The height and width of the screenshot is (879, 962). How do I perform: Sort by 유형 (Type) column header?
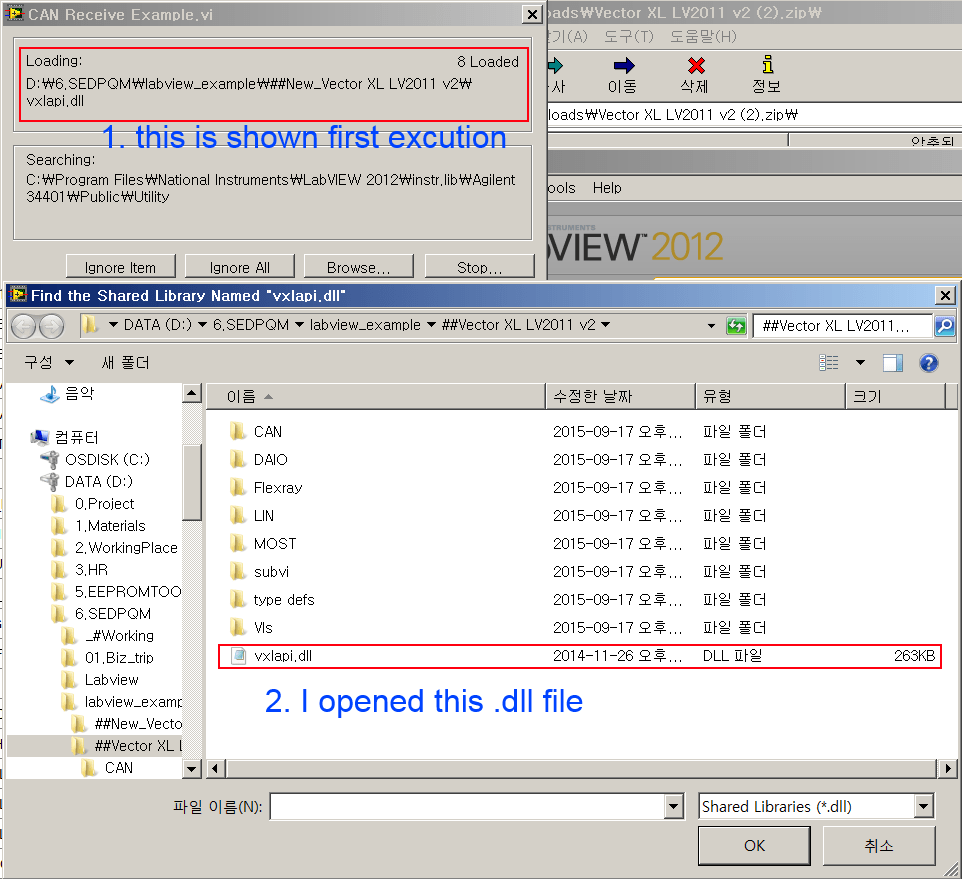point(770,397)
